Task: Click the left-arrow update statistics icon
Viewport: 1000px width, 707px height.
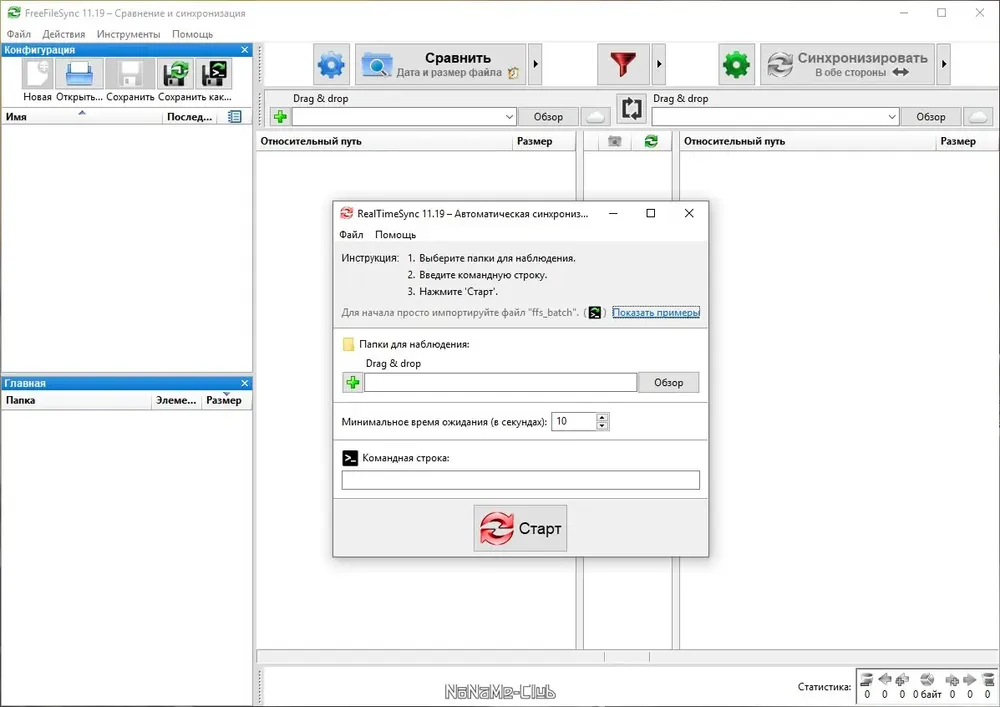Action: 885,680
